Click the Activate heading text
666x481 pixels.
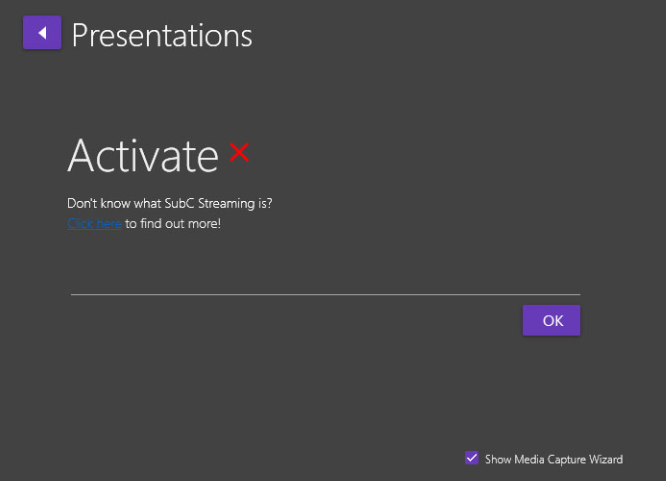point(142,156)
